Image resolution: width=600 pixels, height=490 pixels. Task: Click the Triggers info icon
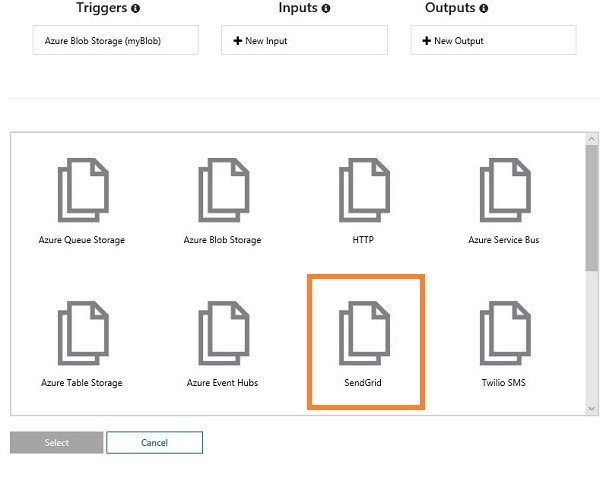pyautogui.click(x=135, y=9)
